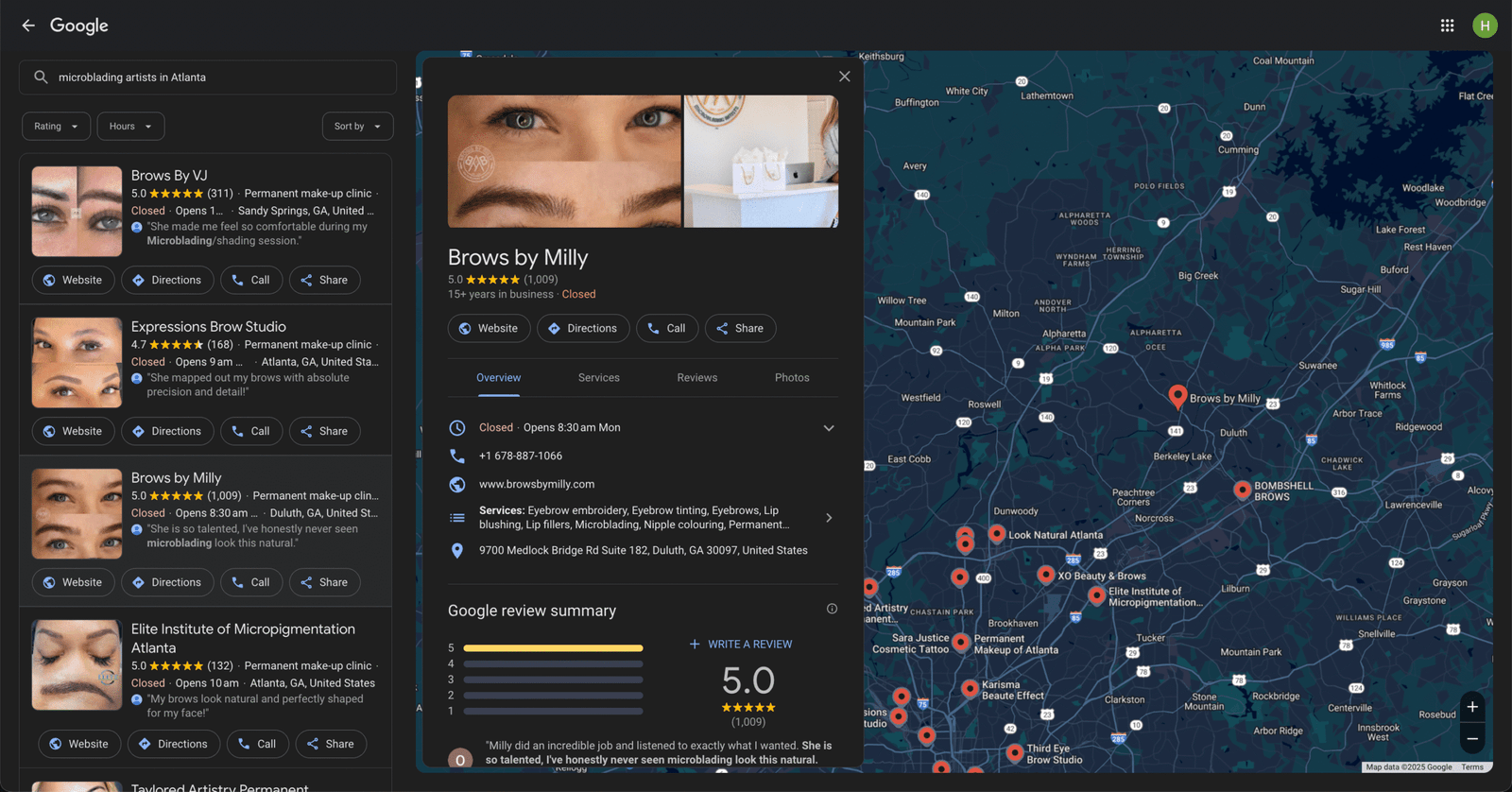The height and width of the screenshot is (792, 1512).
Task: Click Share in Brows by Milly details panel
Action: click(740, 328)
